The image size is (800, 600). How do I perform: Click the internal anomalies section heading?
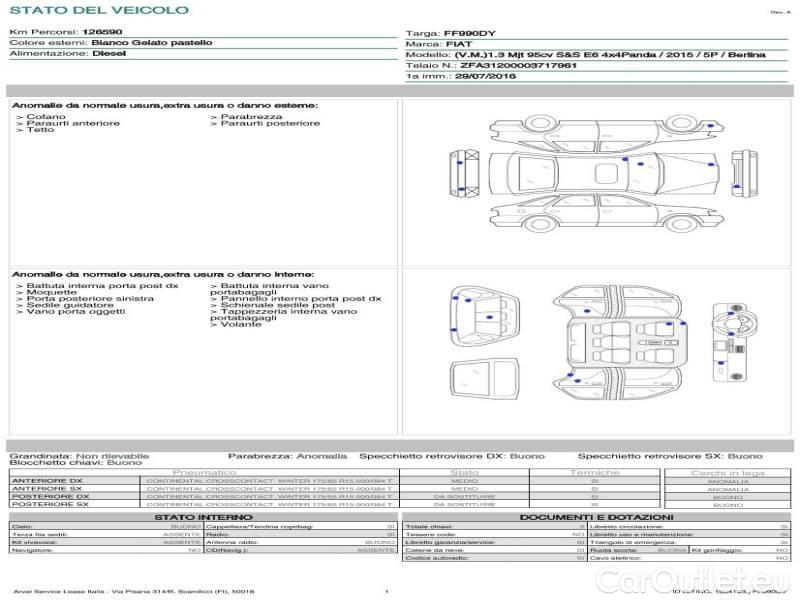pos(163,274)
